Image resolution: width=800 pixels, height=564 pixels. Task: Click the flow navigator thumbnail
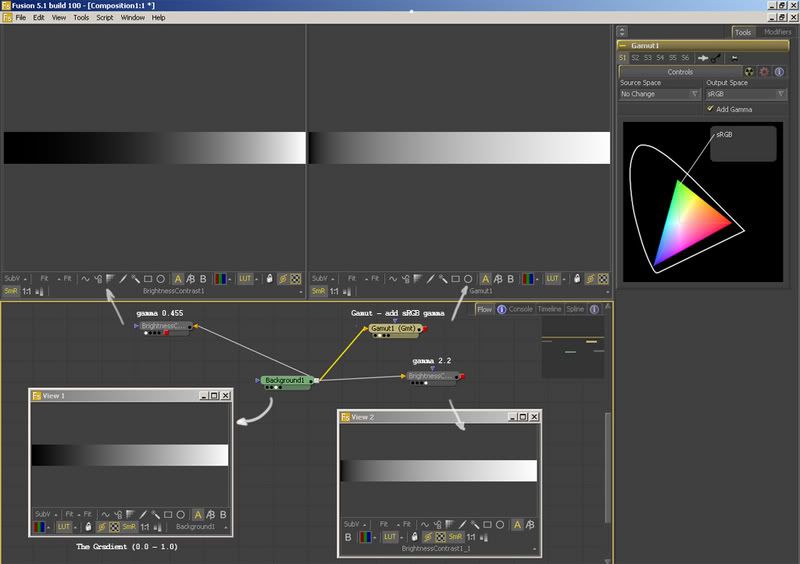(x=572, y=347)
